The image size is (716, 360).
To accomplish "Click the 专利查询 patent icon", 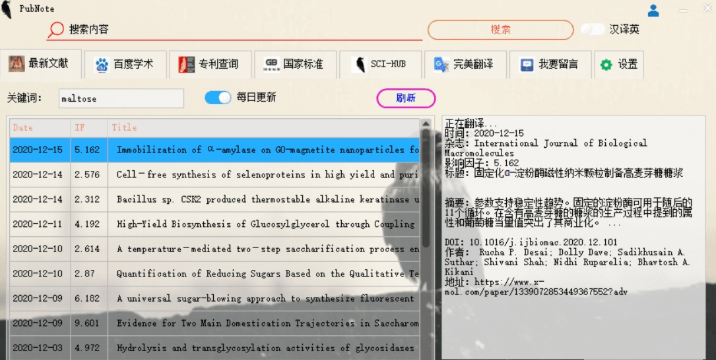I will tap(186, 64).
